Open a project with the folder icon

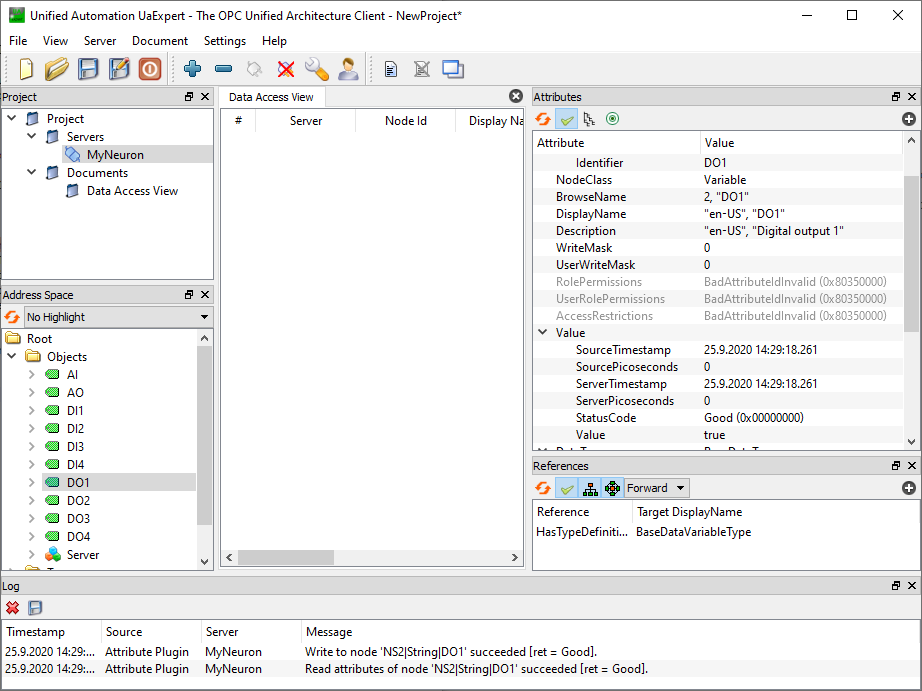(x=56, y=69)
